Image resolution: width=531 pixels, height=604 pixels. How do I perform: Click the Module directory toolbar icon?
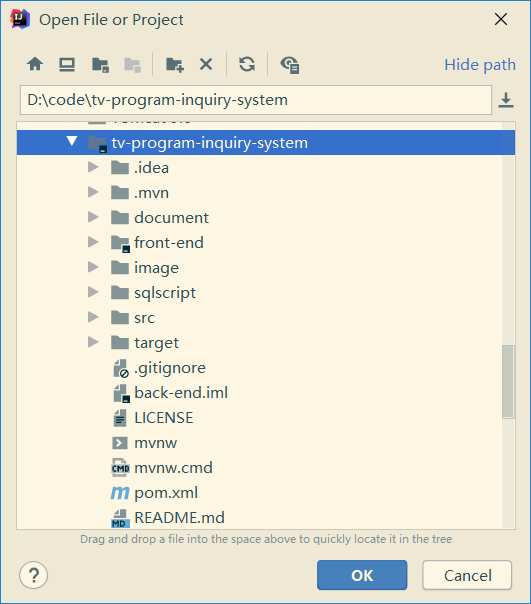[132, 65]
